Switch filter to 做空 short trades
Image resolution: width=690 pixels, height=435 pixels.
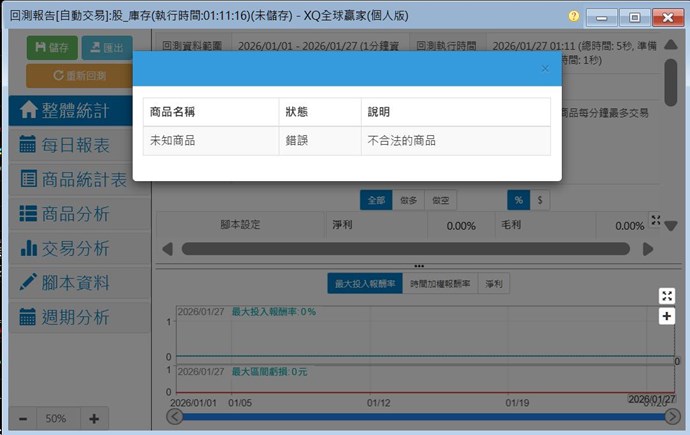coord(440,200)
